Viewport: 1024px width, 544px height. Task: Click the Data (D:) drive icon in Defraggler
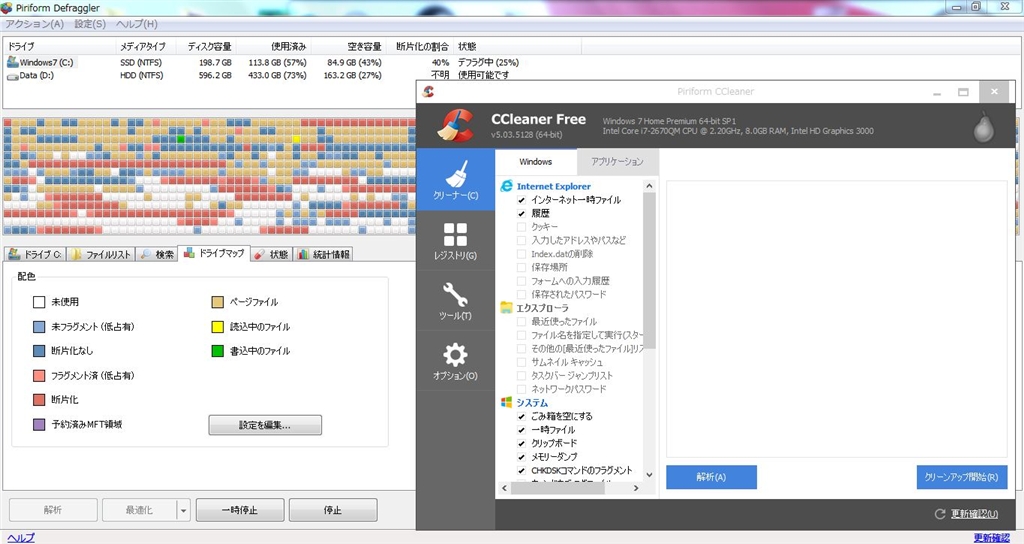pos(12,76)
